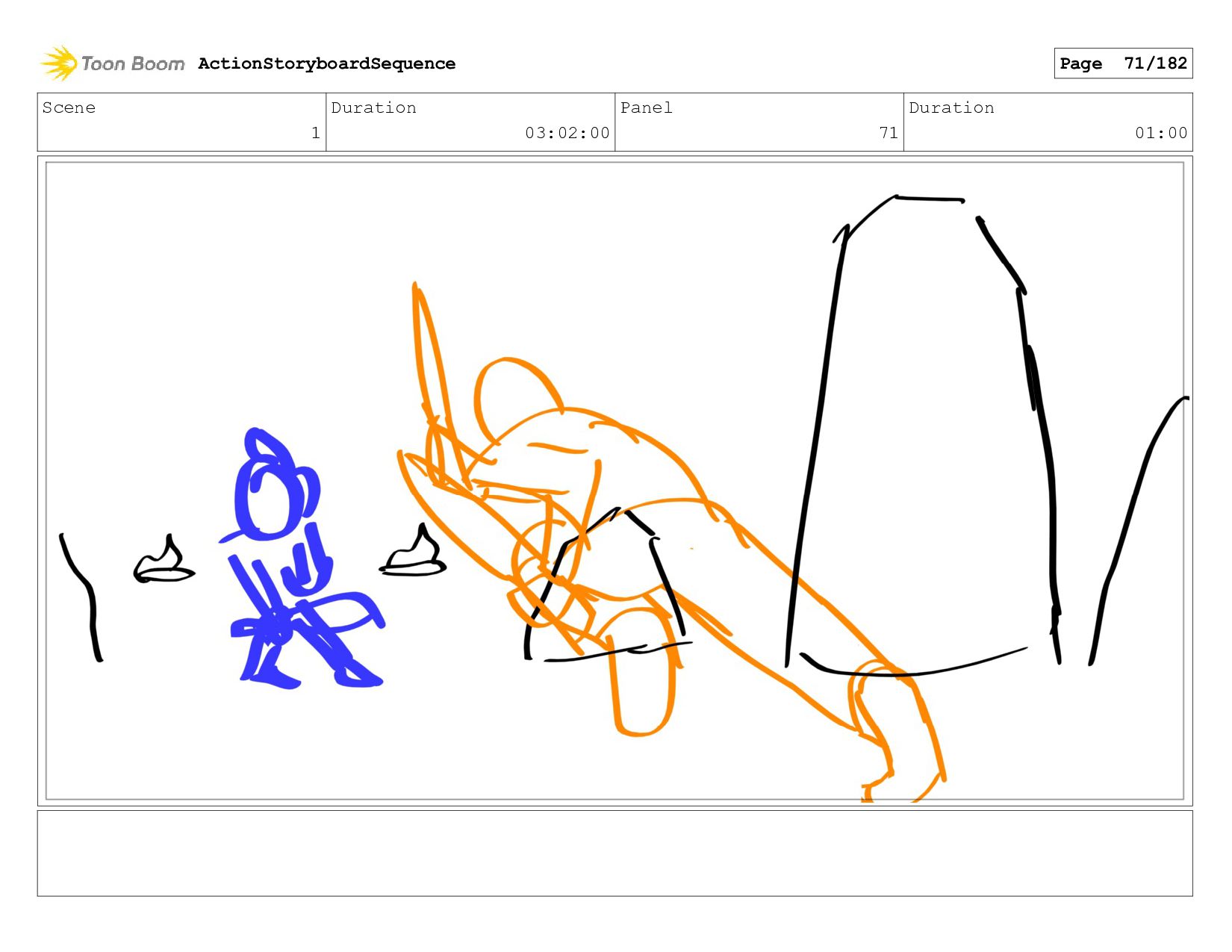Viewport: 1232px width, 952px height.
Task: Click the scene number 1
Action: point(316,133)
